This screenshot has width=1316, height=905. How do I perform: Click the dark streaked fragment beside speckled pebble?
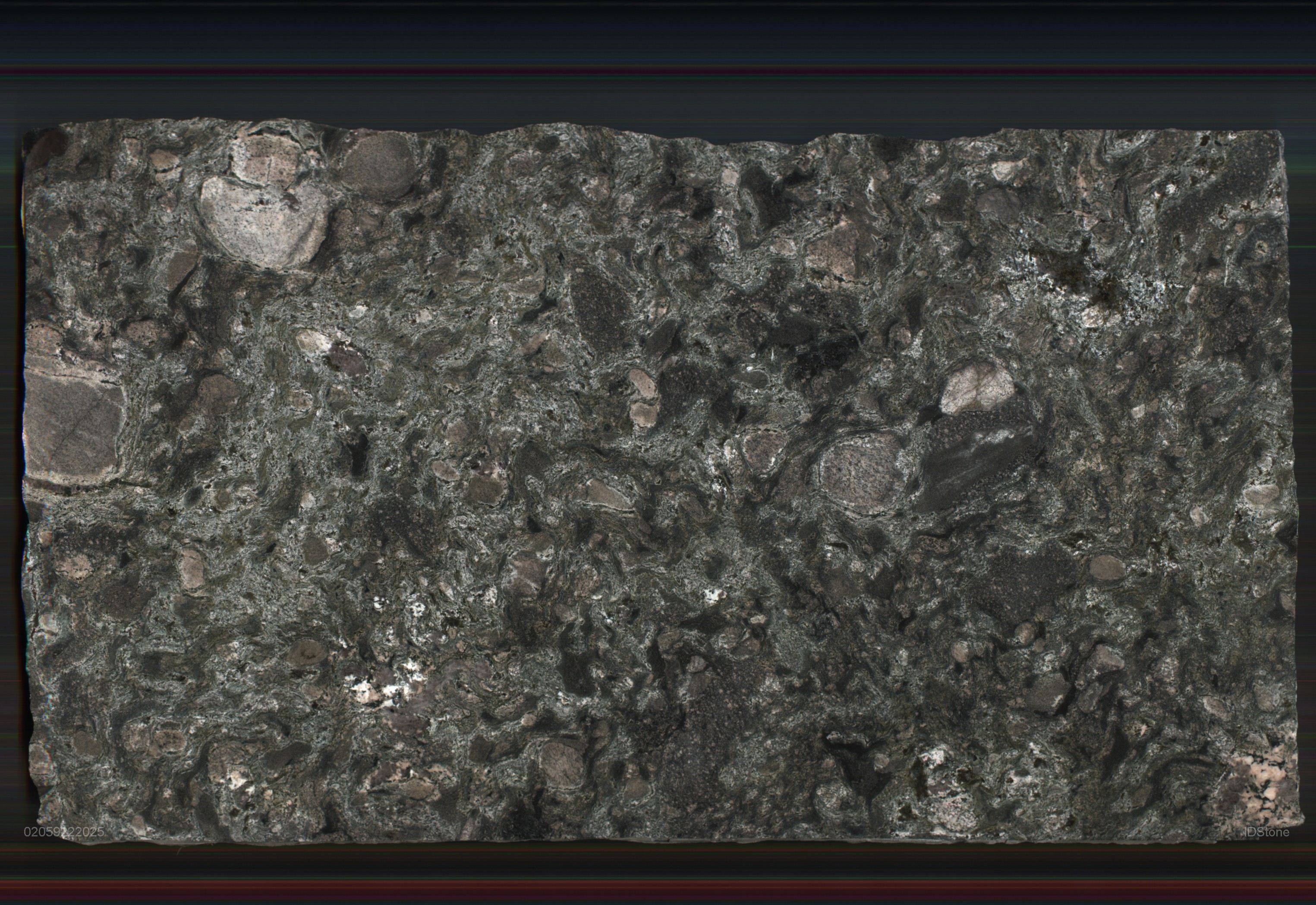click(x=979, y=454)
